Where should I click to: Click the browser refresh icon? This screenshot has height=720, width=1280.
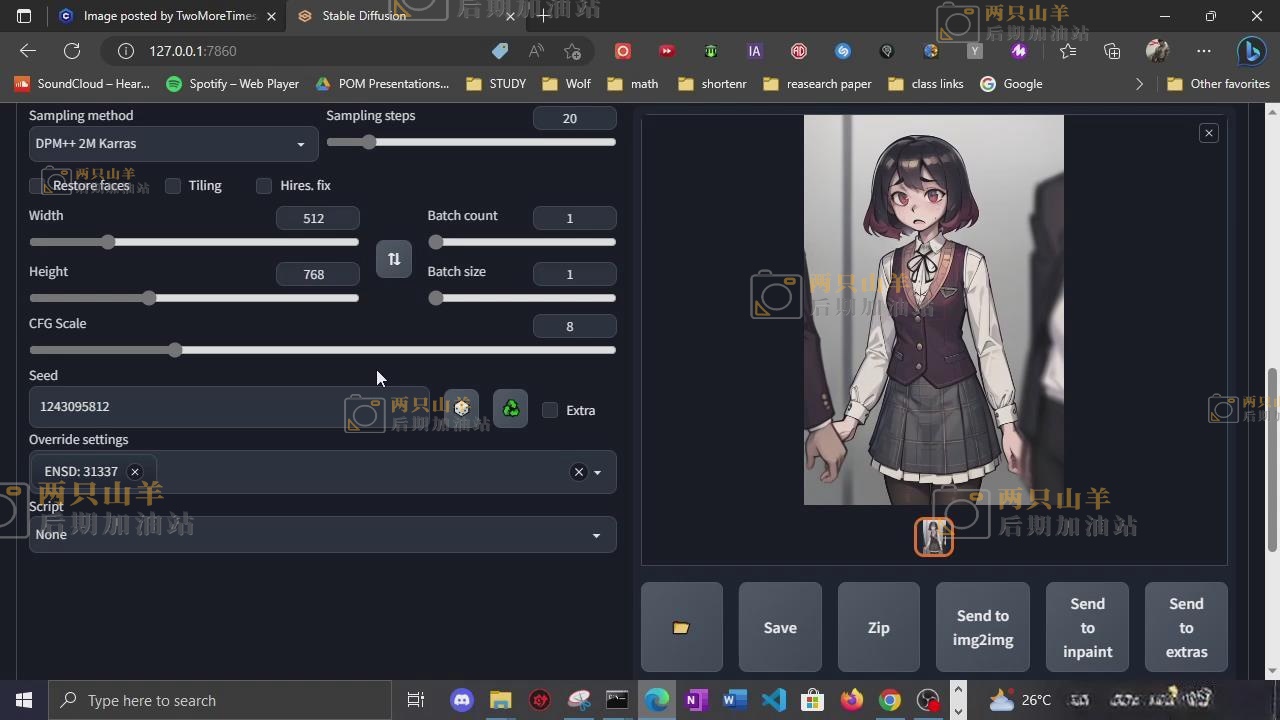[x=72, y=51]
